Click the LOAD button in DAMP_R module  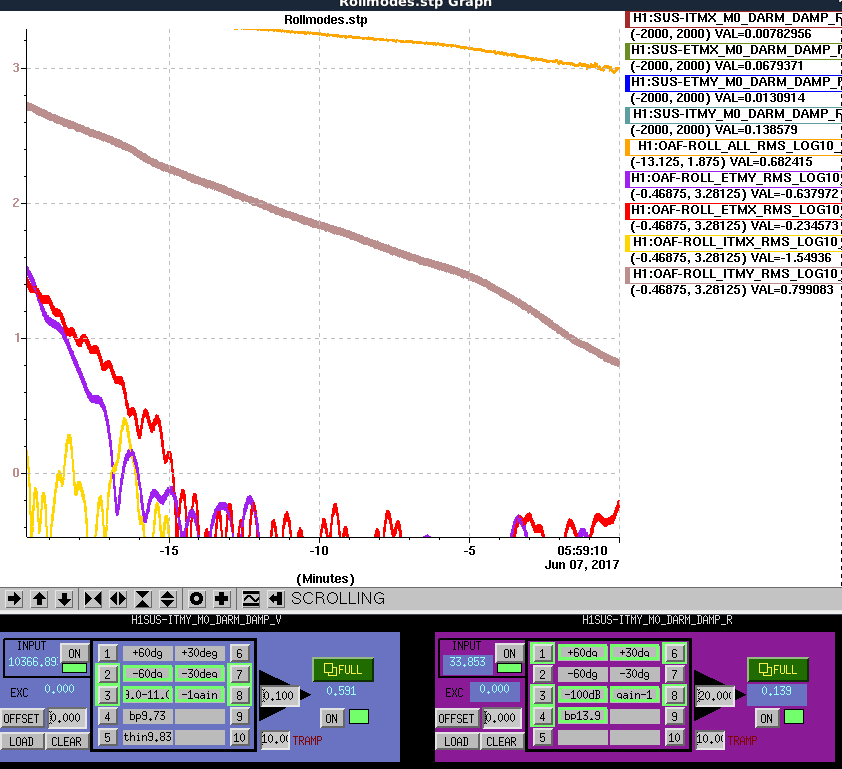[456, 741]
